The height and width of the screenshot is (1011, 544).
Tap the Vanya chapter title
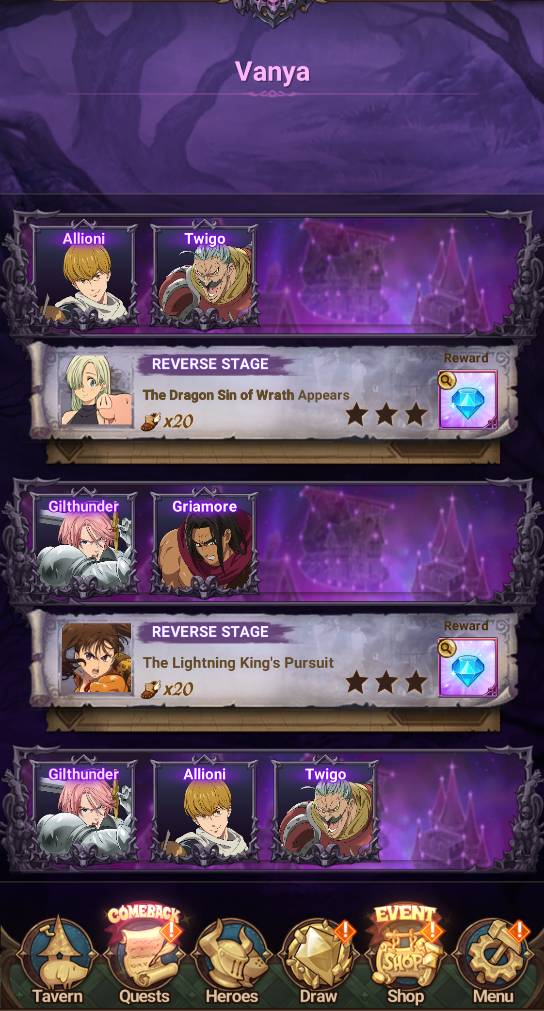tap(272, 72)
